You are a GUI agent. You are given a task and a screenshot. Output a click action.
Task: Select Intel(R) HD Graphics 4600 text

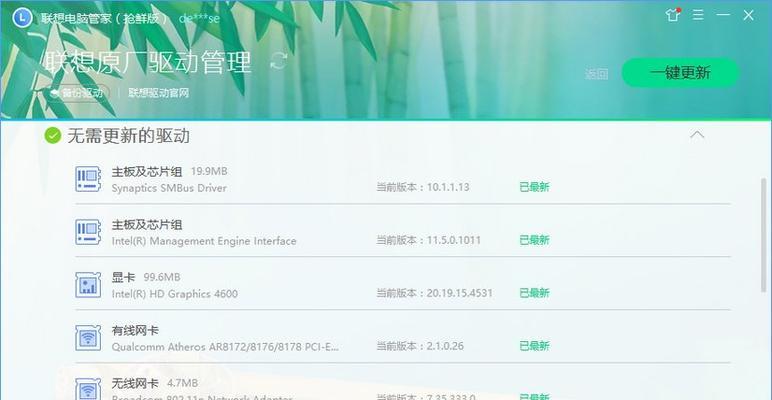tap(174, 294)
